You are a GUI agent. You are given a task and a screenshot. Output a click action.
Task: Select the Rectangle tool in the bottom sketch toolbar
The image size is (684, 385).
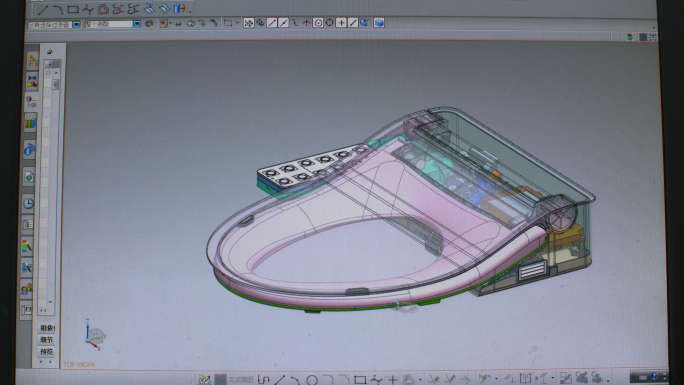360,380
